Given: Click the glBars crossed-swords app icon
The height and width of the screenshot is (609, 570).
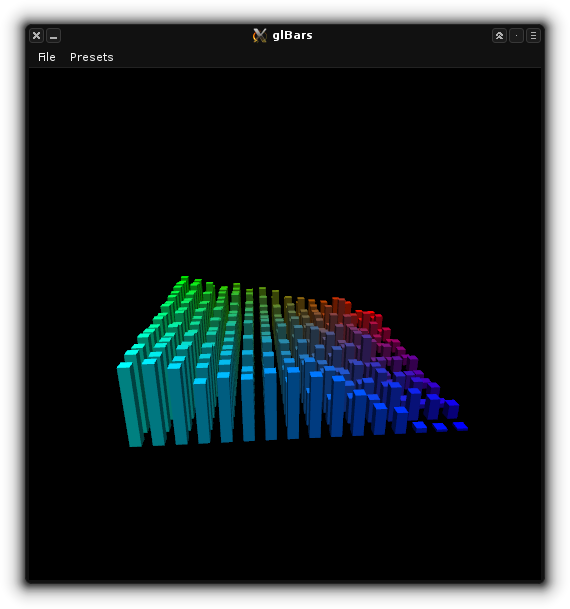Looking at the screenshot, I should (x=259, y=35).
